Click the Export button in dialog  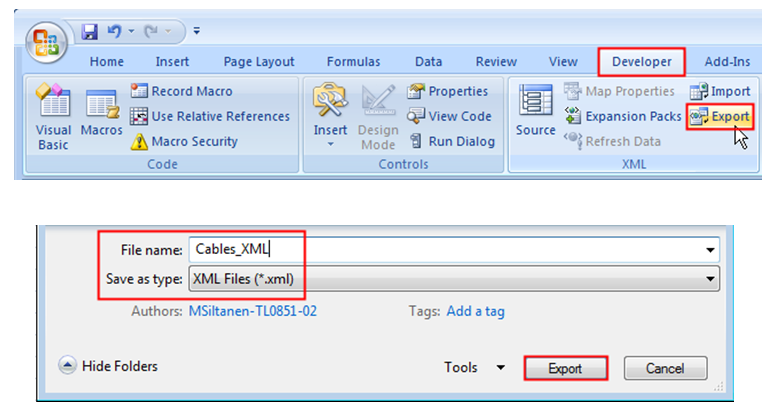coord(565,368)
